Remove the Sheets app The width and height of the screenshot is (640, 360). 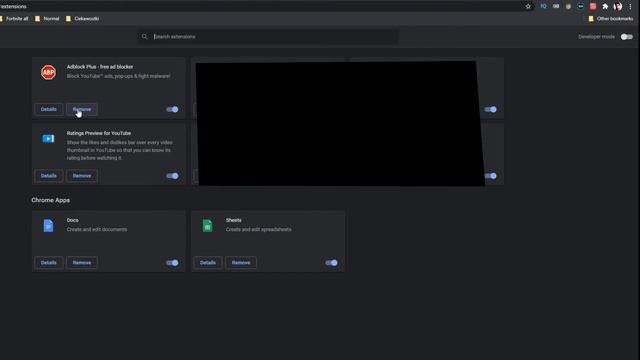coord(241,262)
